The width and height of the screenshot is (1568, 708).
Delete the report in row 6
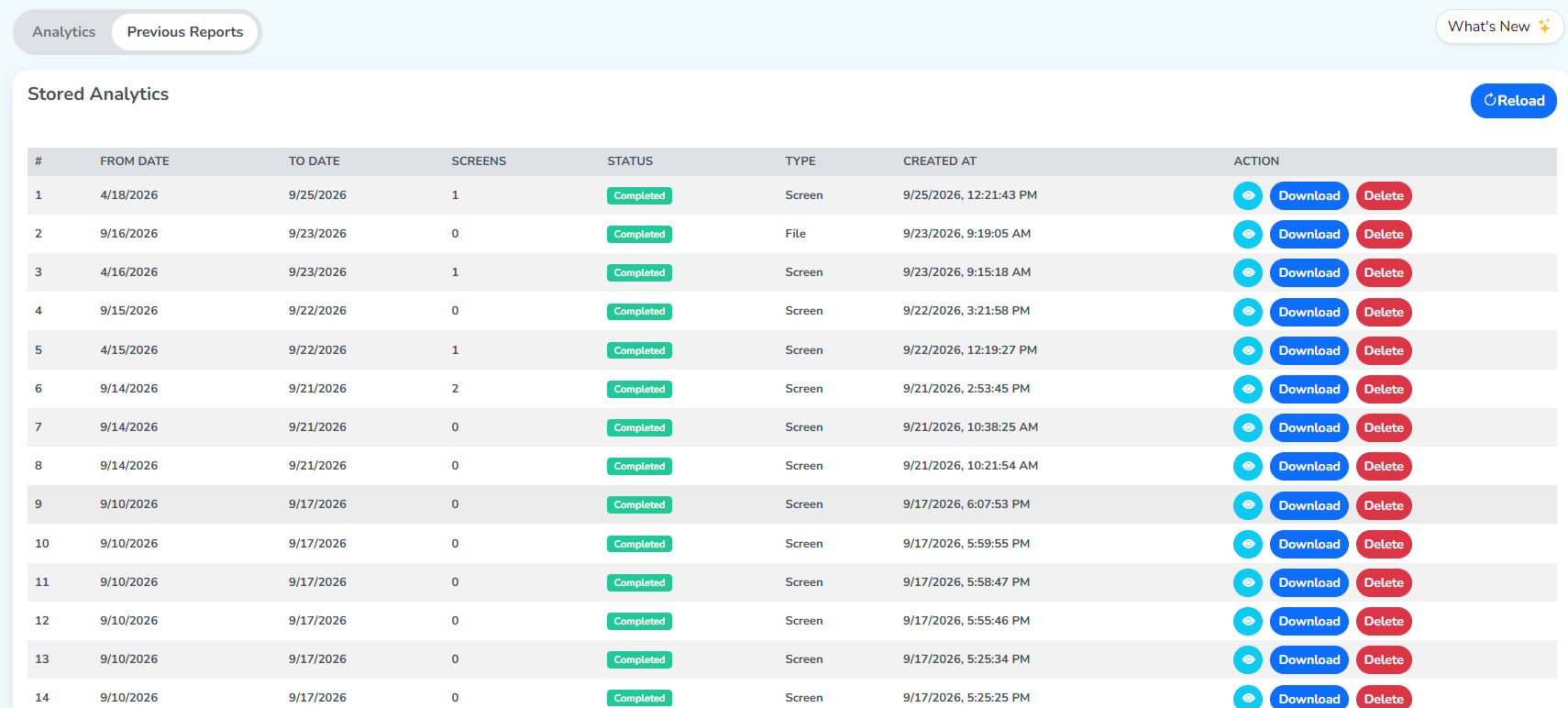tap(1384, 389)
